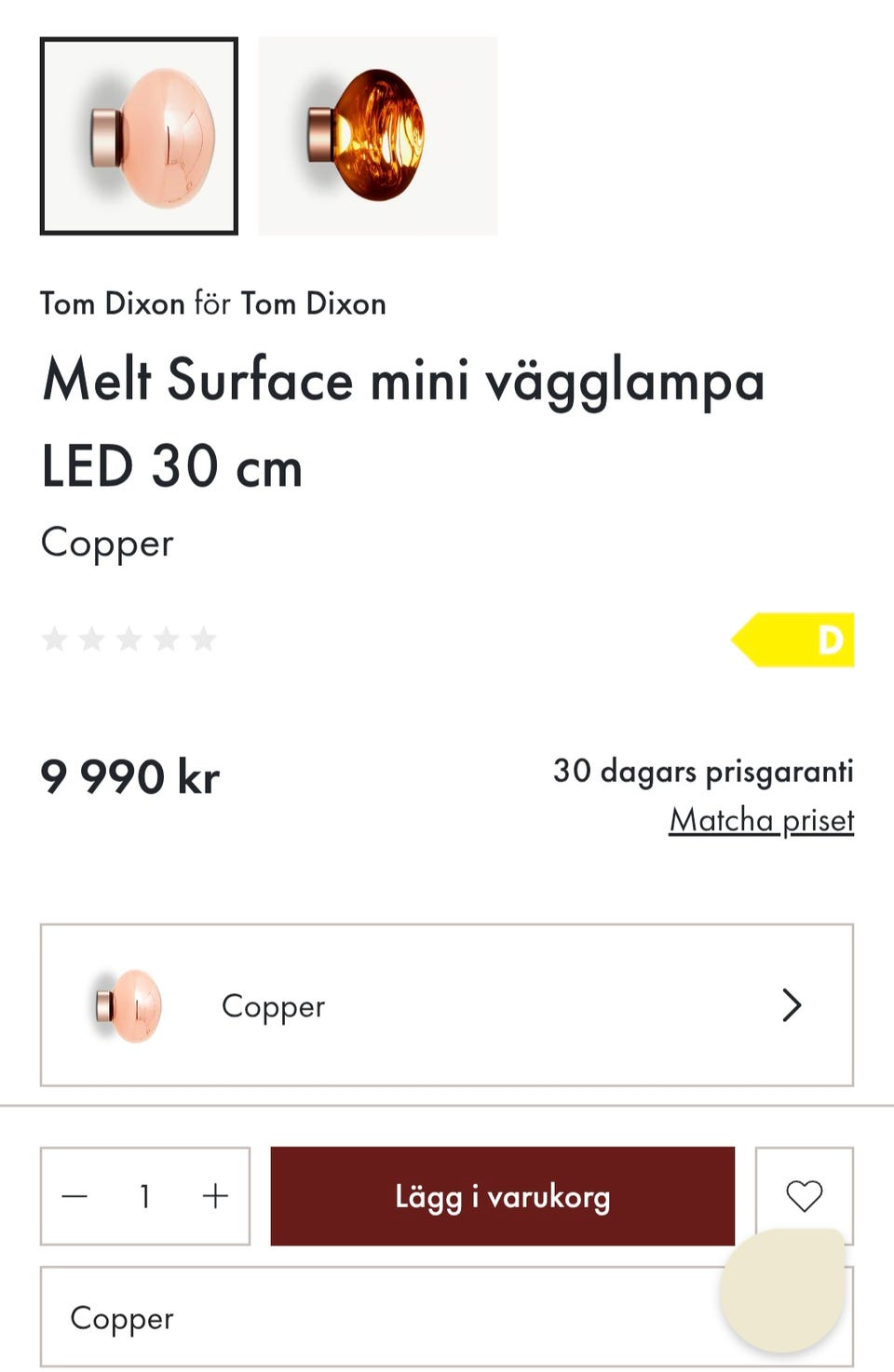Open the bottom Copper dropdown field
The height and width of the screenshot is (1372, 894).
pyautogui.click(x=372, y=1318)
